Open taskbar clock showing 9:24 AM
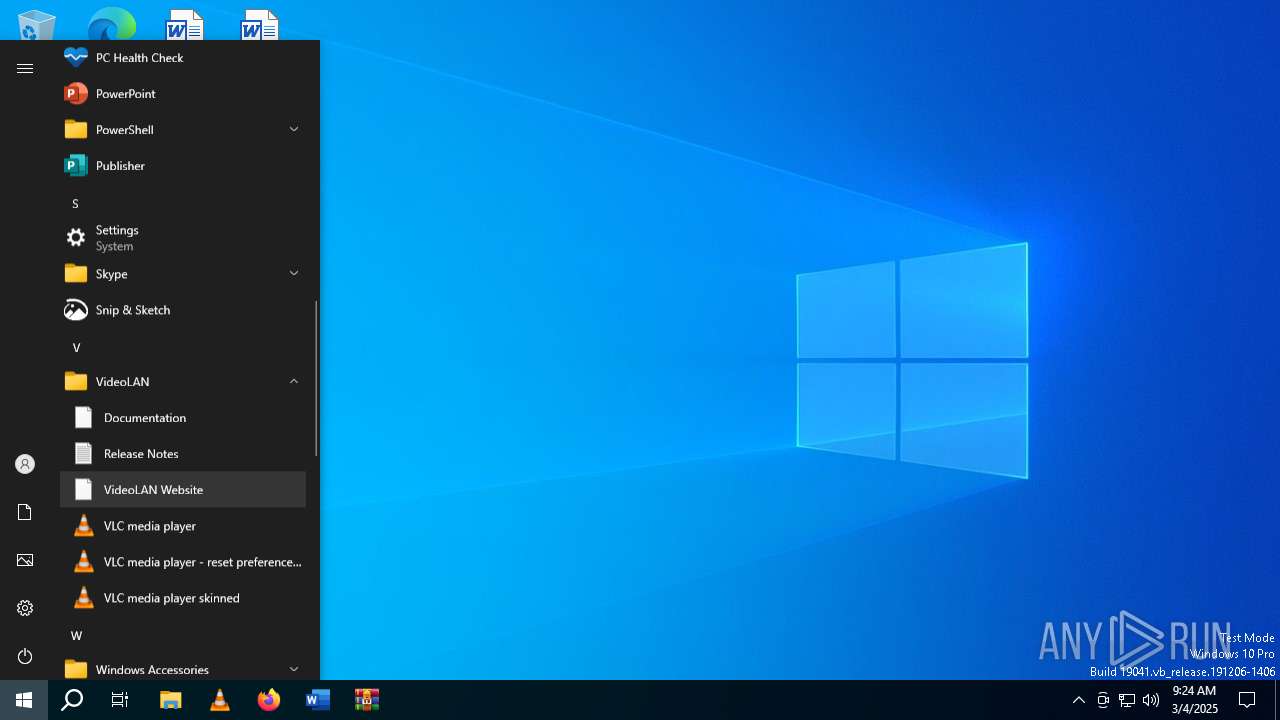1280x720 pixels. click(x=1195, y=700)
